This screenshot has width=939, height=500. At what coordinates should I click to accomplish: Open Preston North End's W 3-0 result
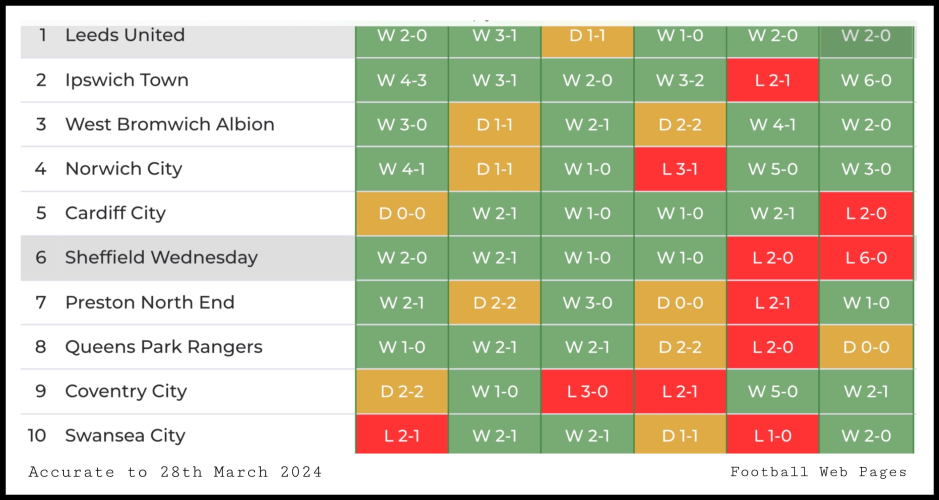pos(587,302)
